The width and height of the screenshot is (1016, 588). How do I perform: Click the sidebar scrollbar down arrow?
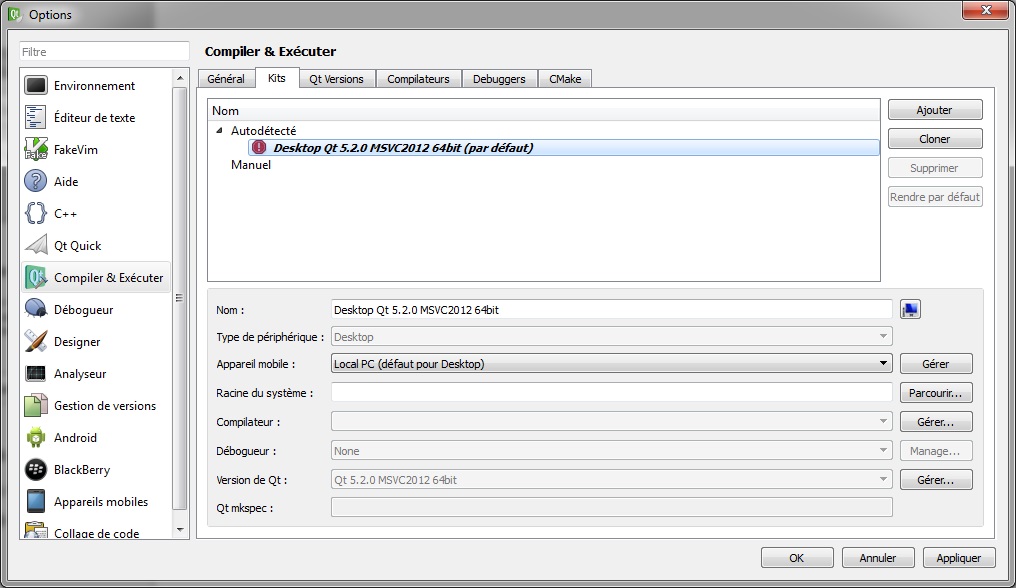pos(181,531)
